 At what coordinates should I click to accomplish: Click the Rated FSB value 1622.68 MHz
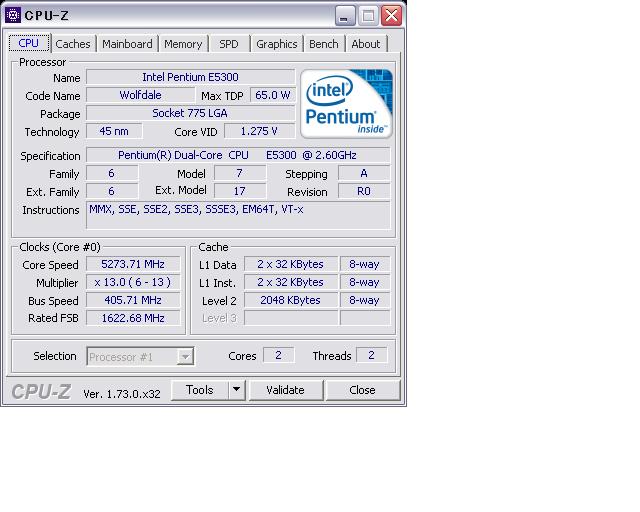tap(133, 318)
